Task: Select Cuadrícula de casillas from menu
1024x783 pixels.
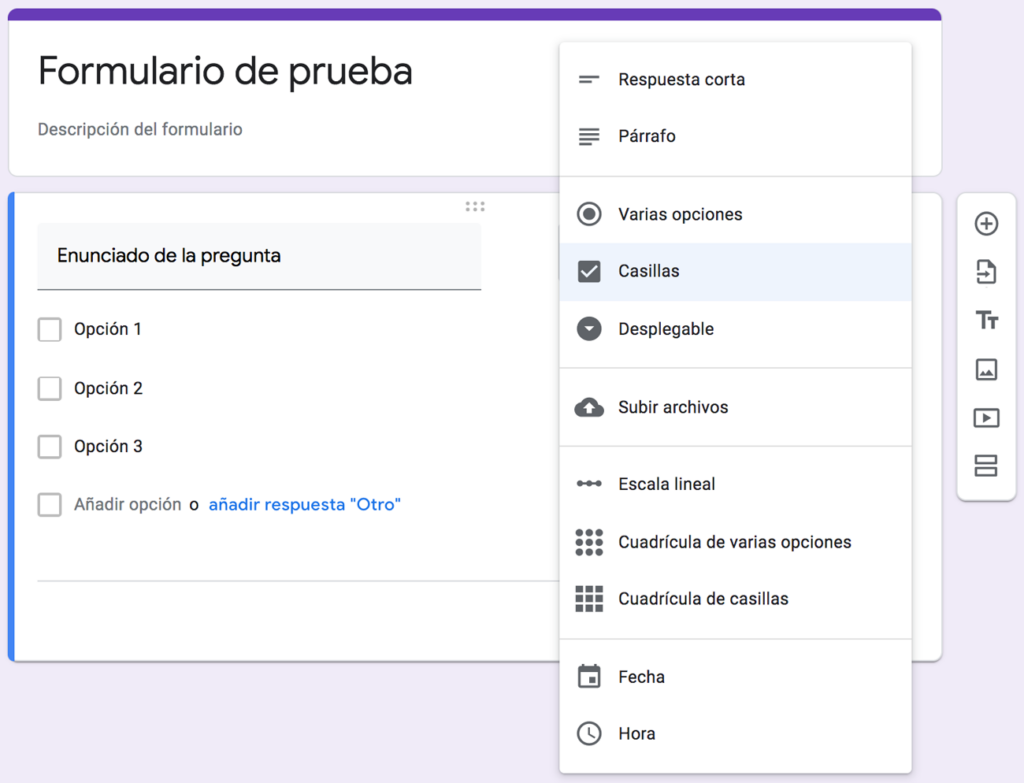Action: tap(703, 599)
